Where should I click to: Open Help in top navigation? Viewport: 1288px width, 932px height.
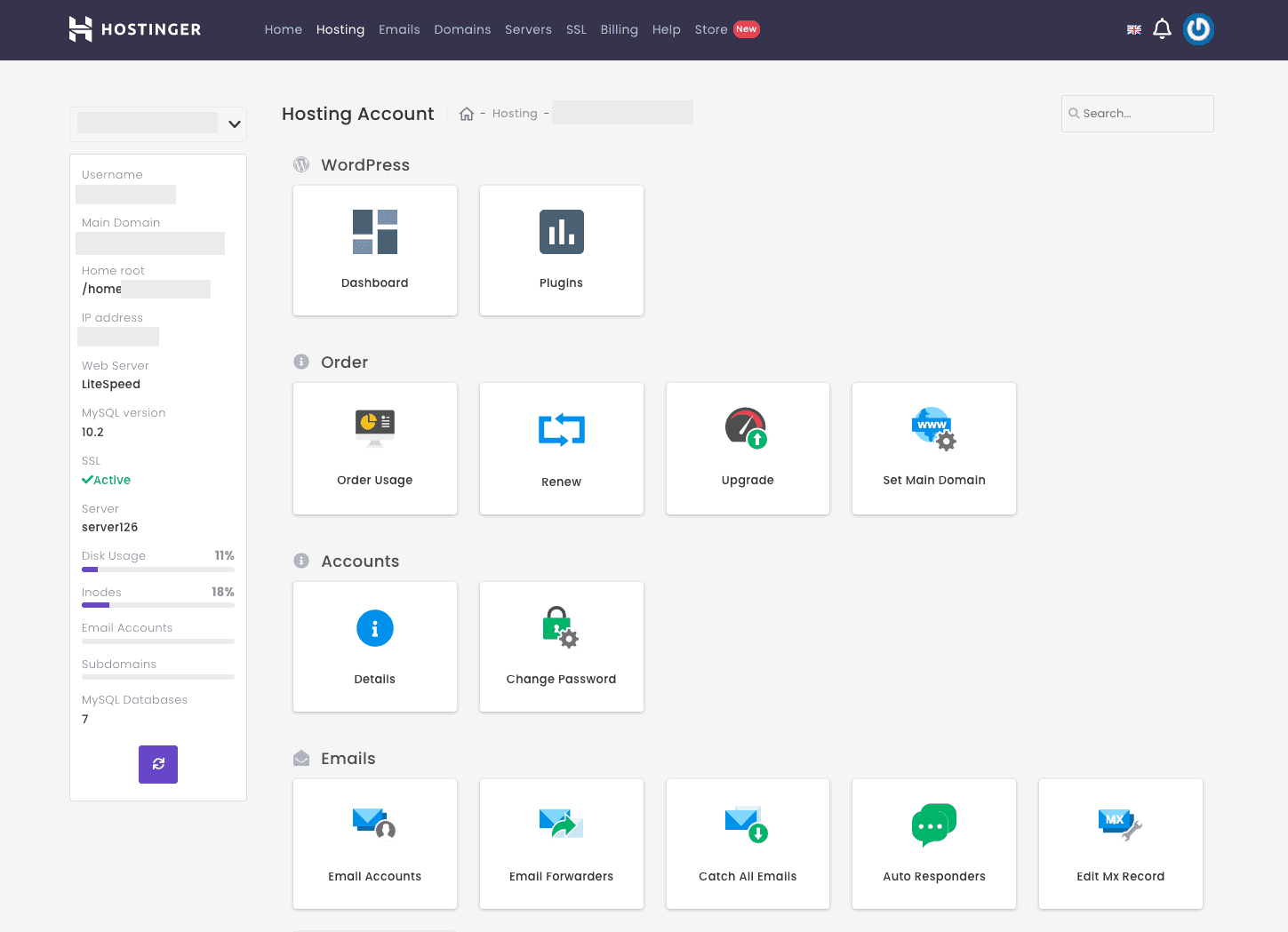click(667, 29)
